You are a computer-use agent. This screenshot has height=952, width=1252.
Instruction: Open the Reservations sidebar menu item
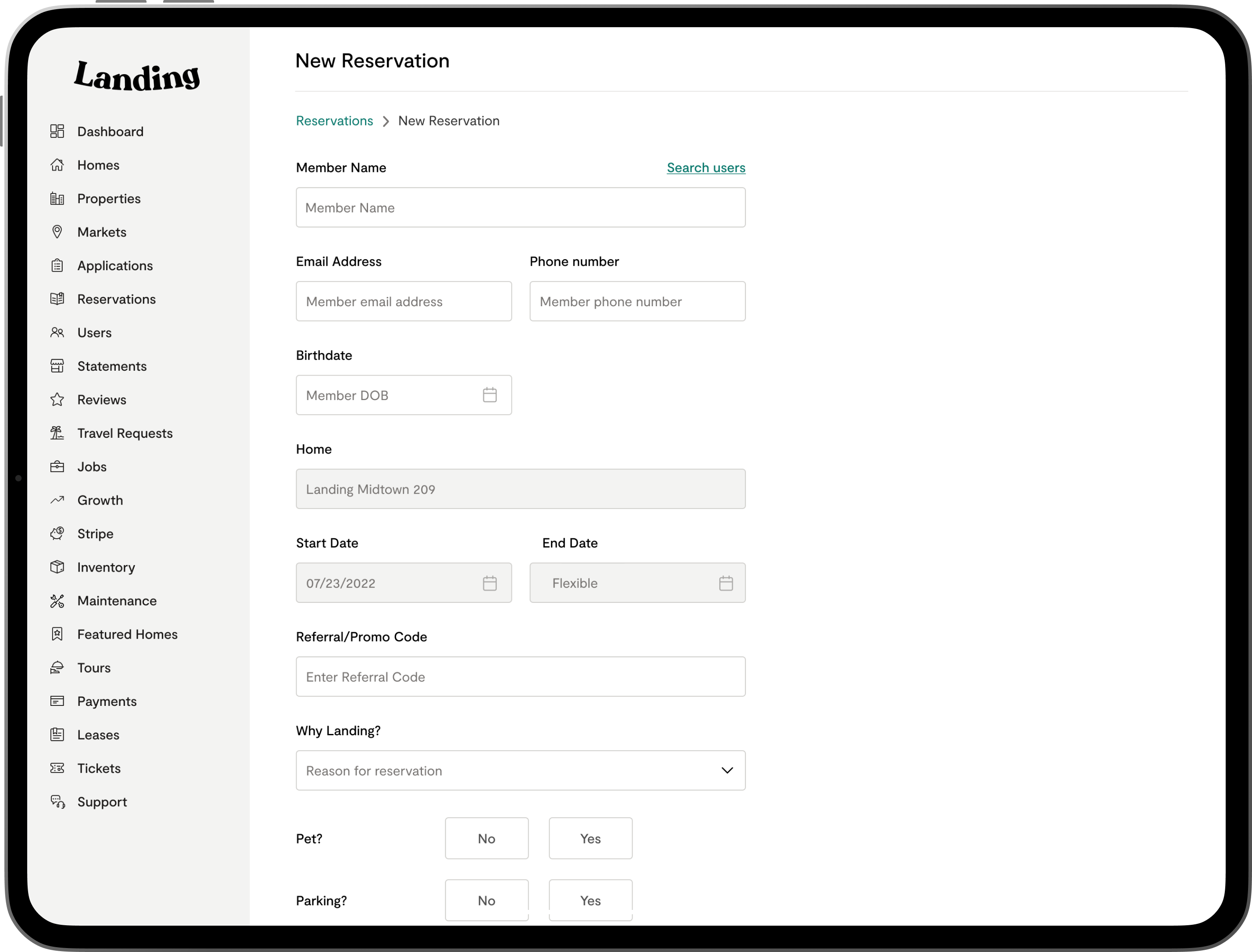116,299
